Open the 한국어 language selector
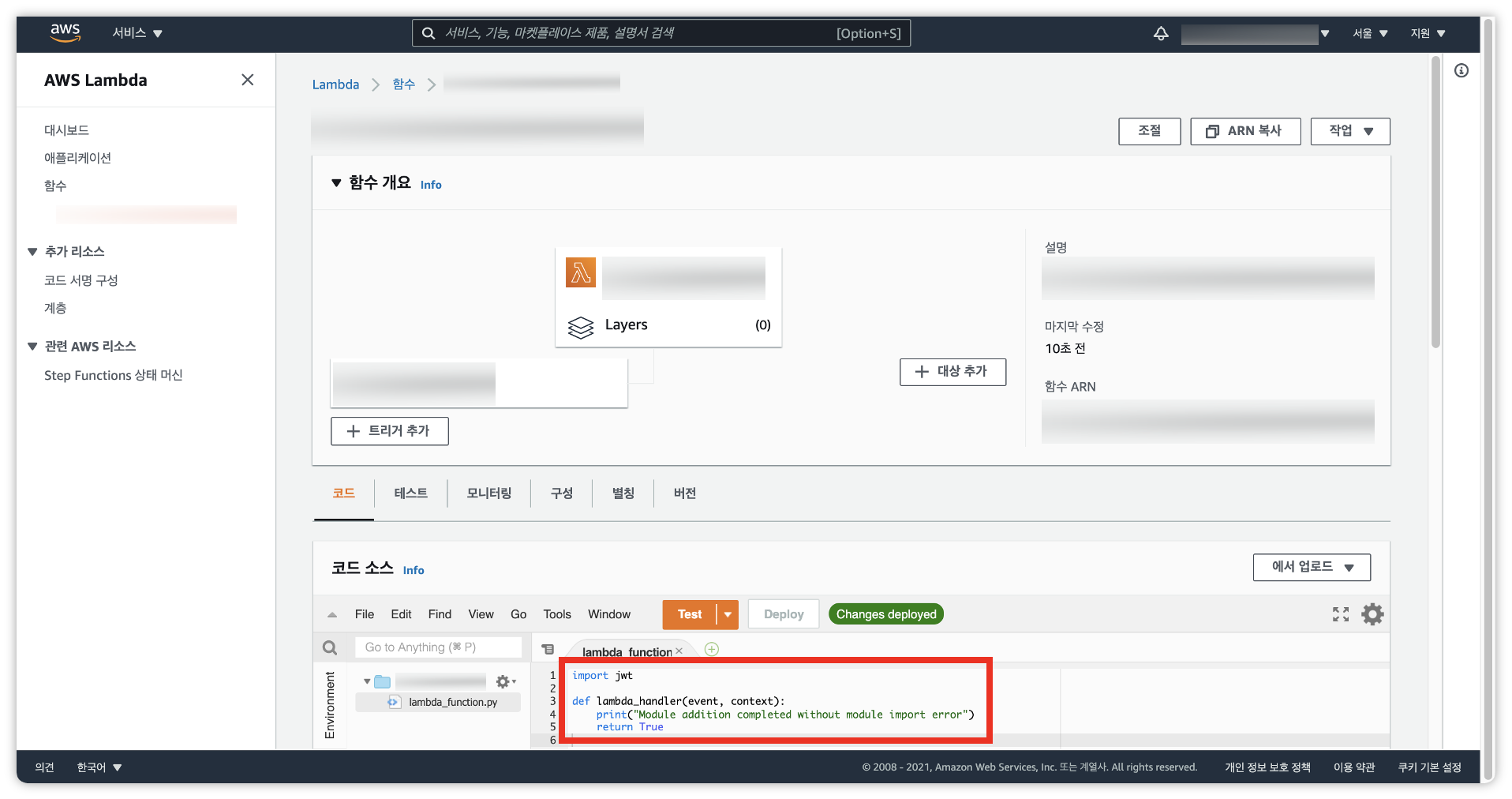This screenshot has height=799, width=1512. coord(99,767)
